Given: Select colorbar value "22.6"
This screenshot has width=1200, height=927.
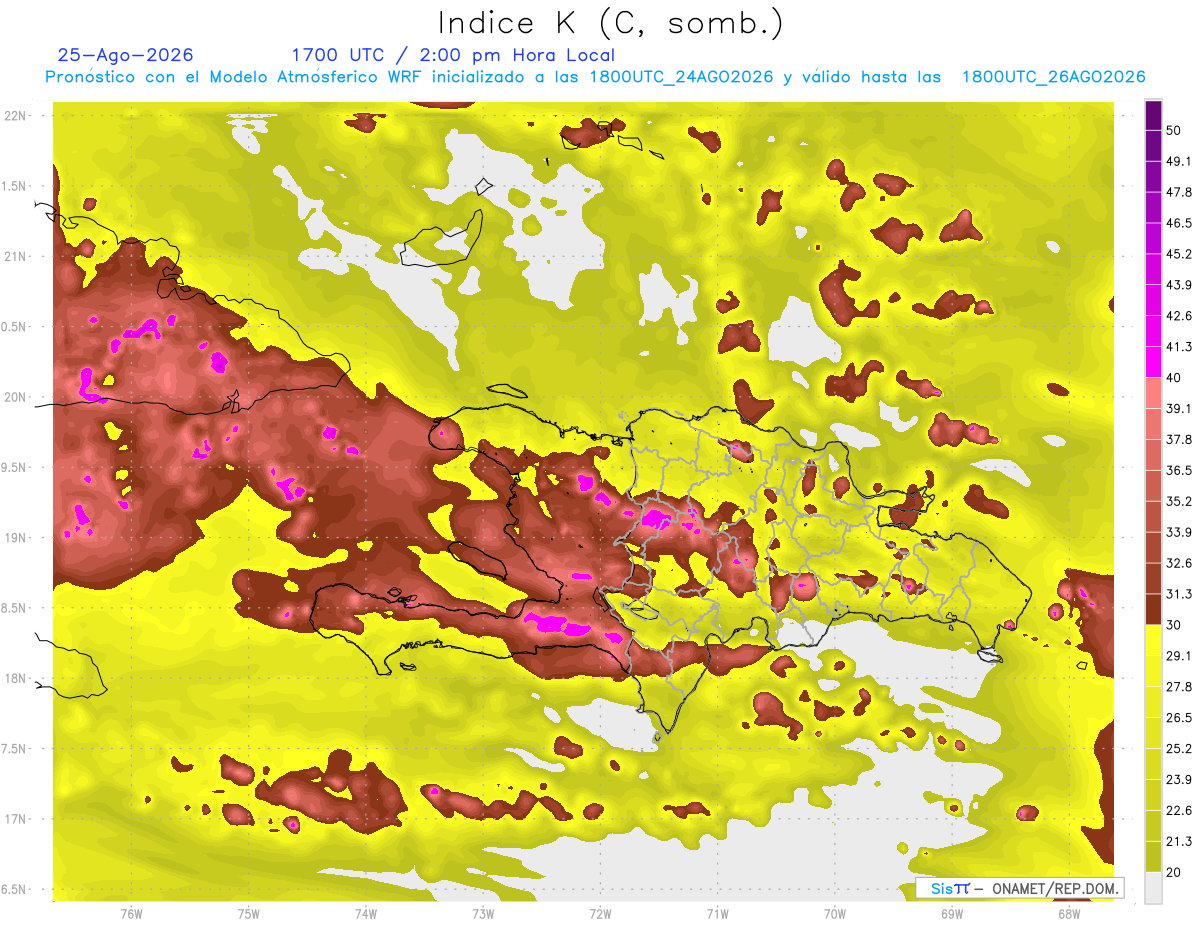Looking at the screenshot, I should pos(1180,811).
